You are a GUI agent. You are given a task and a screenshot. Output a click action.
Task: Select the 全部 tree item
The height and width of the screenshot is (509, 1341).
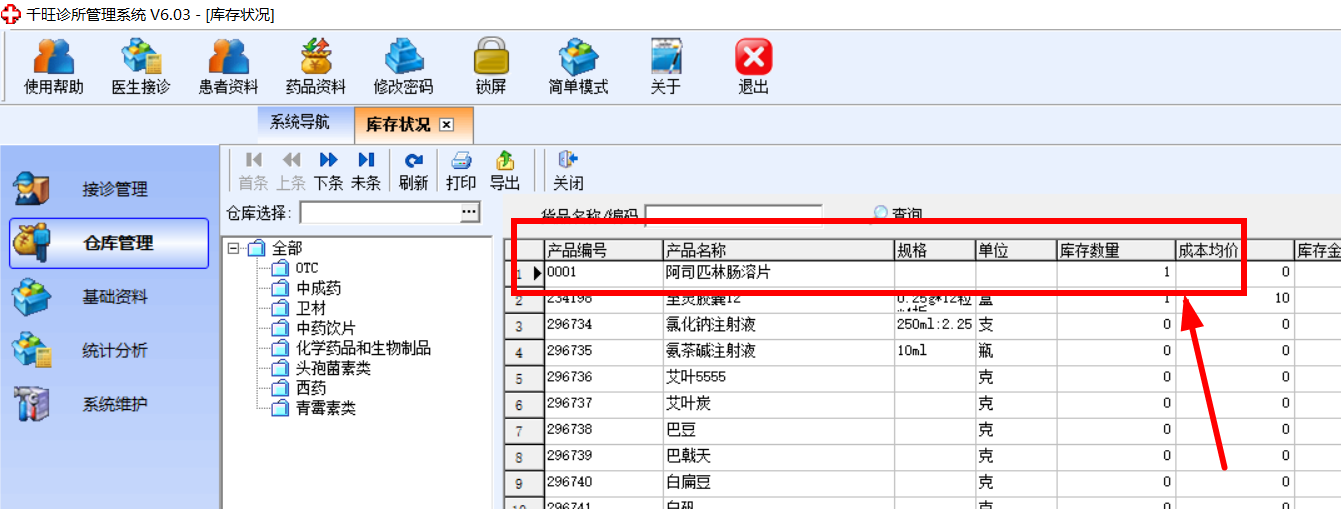coord(287,248)
